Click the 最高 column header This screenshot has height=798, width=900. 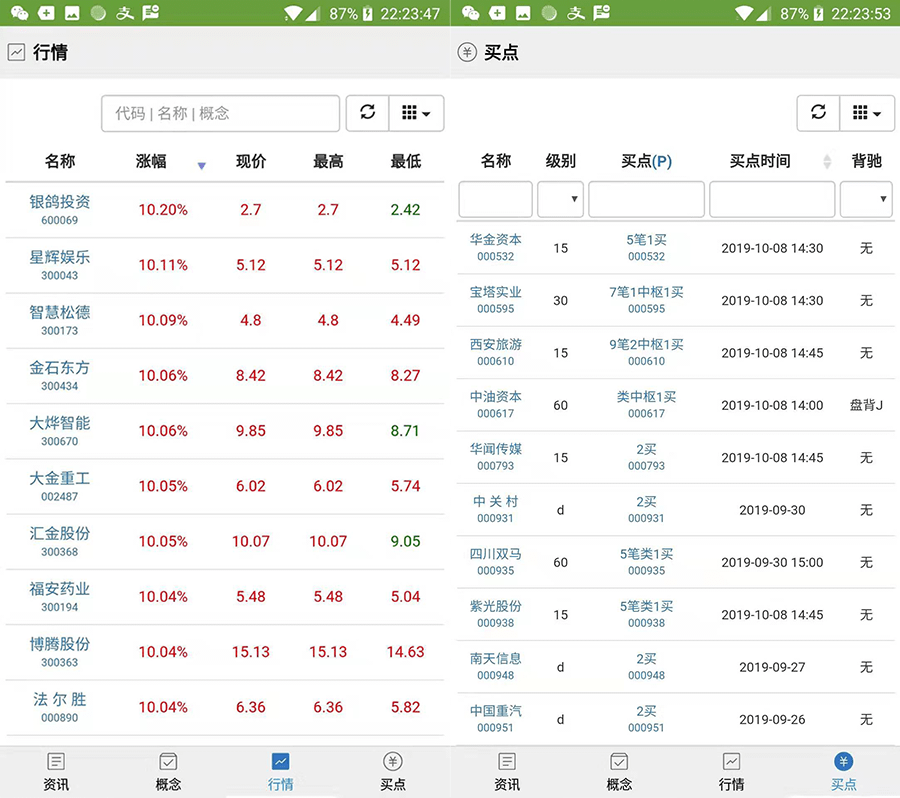[x=328, y=161]
